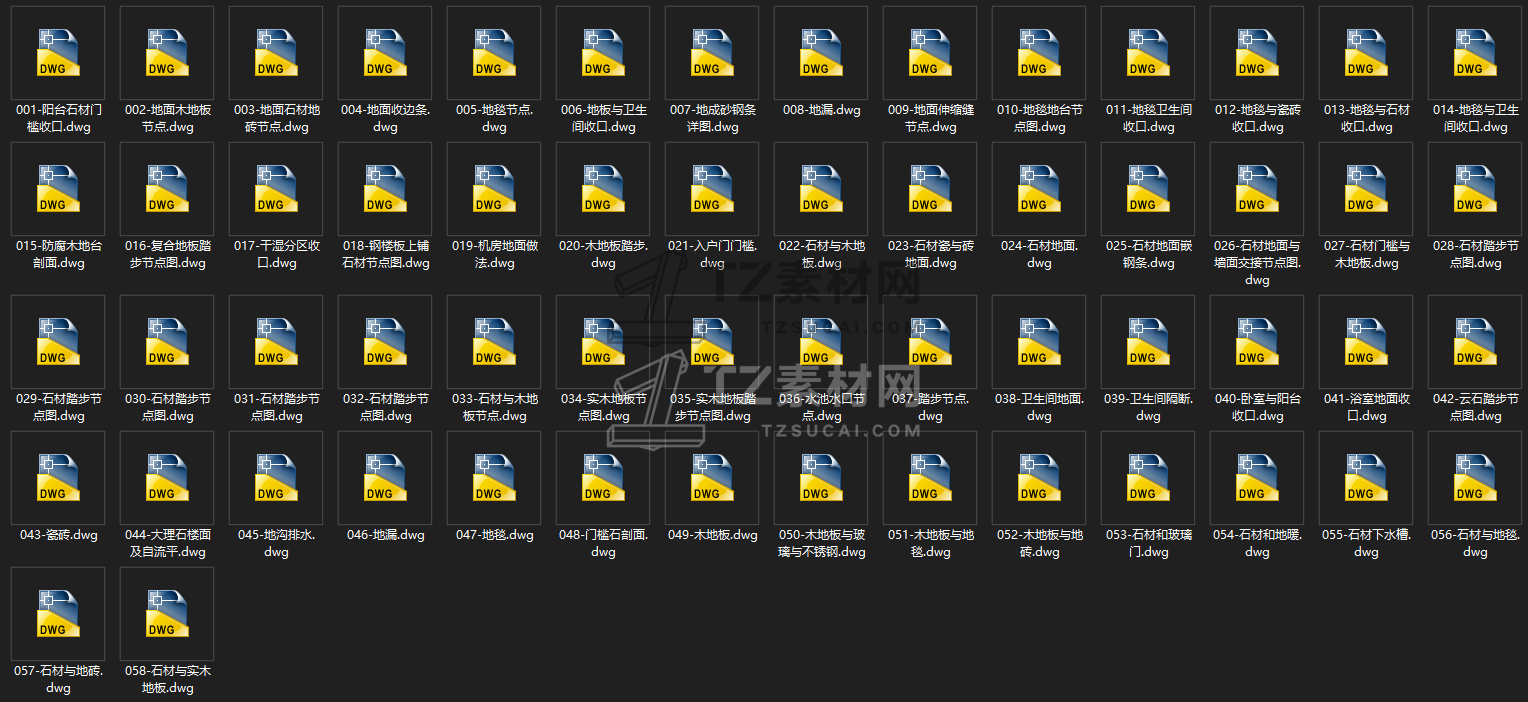The width and height of the screenshot is (1528, 702).
Task: Click the file name text 034-实木地板节点图.dwg
Action: (603, 407)
